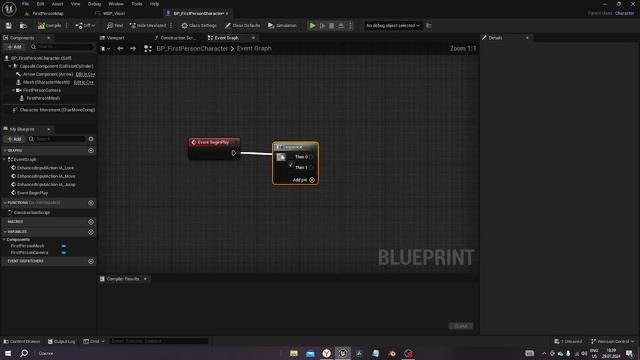Viewport: 640px width, 360px height.
Task: Click the Browse to asset icon beside Save
Action: point(23,25)
